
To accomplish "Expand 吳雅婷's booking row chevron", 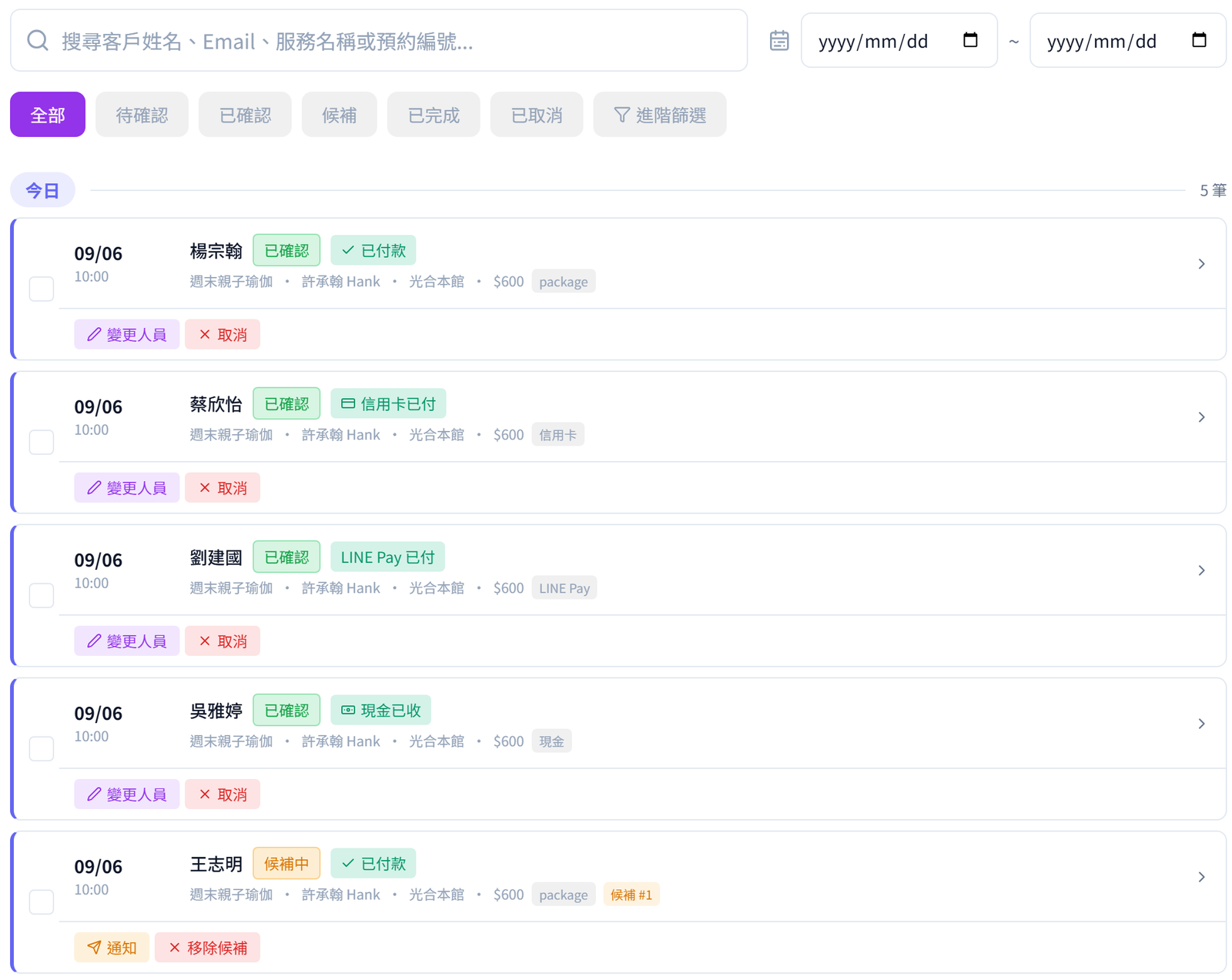I will [1201, 724].
